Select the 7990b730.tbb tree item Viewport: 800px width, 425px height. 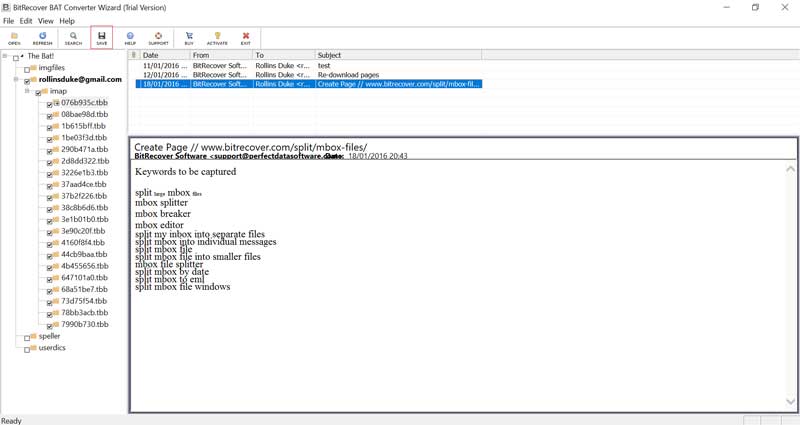tap(85, 324)
